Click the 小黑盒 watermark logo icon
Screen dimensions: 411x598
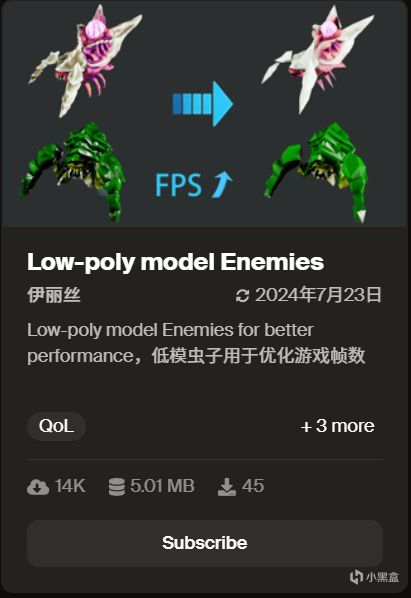coord(356,577)
